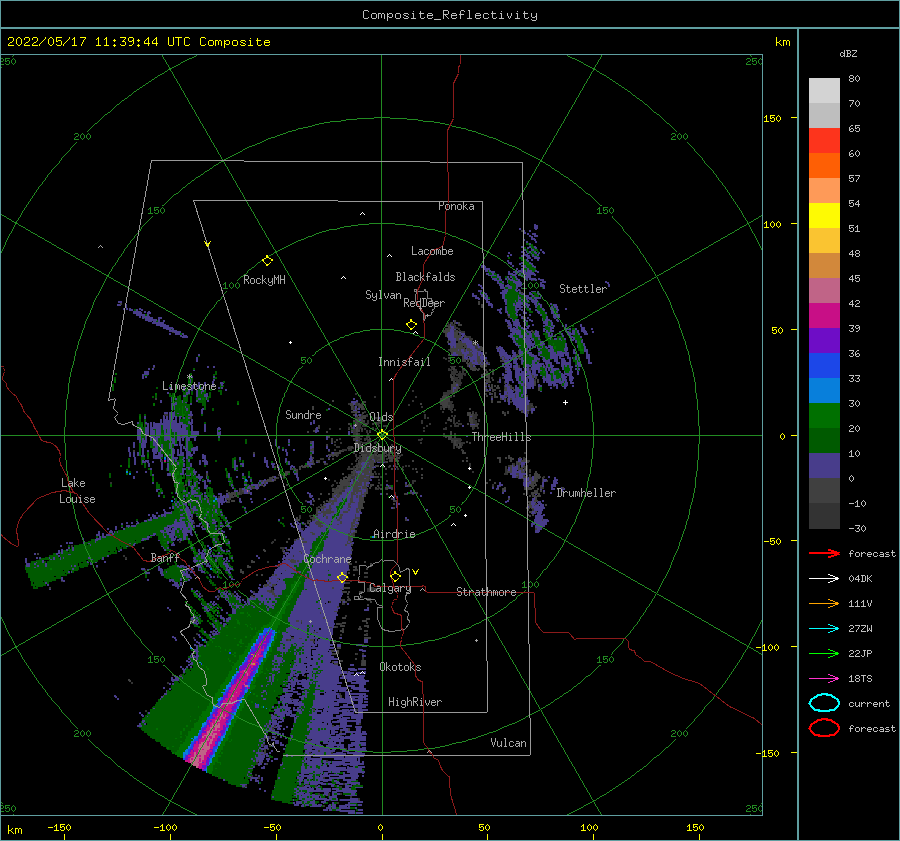Click the yellow diamond marker above Calgary
The width and height of the screenshot is (900, 841).
coord(395,576)
